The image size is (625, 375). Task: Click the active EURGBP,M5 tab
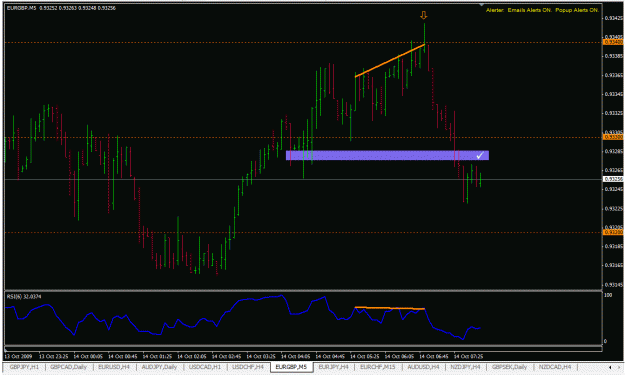[291, 367]
